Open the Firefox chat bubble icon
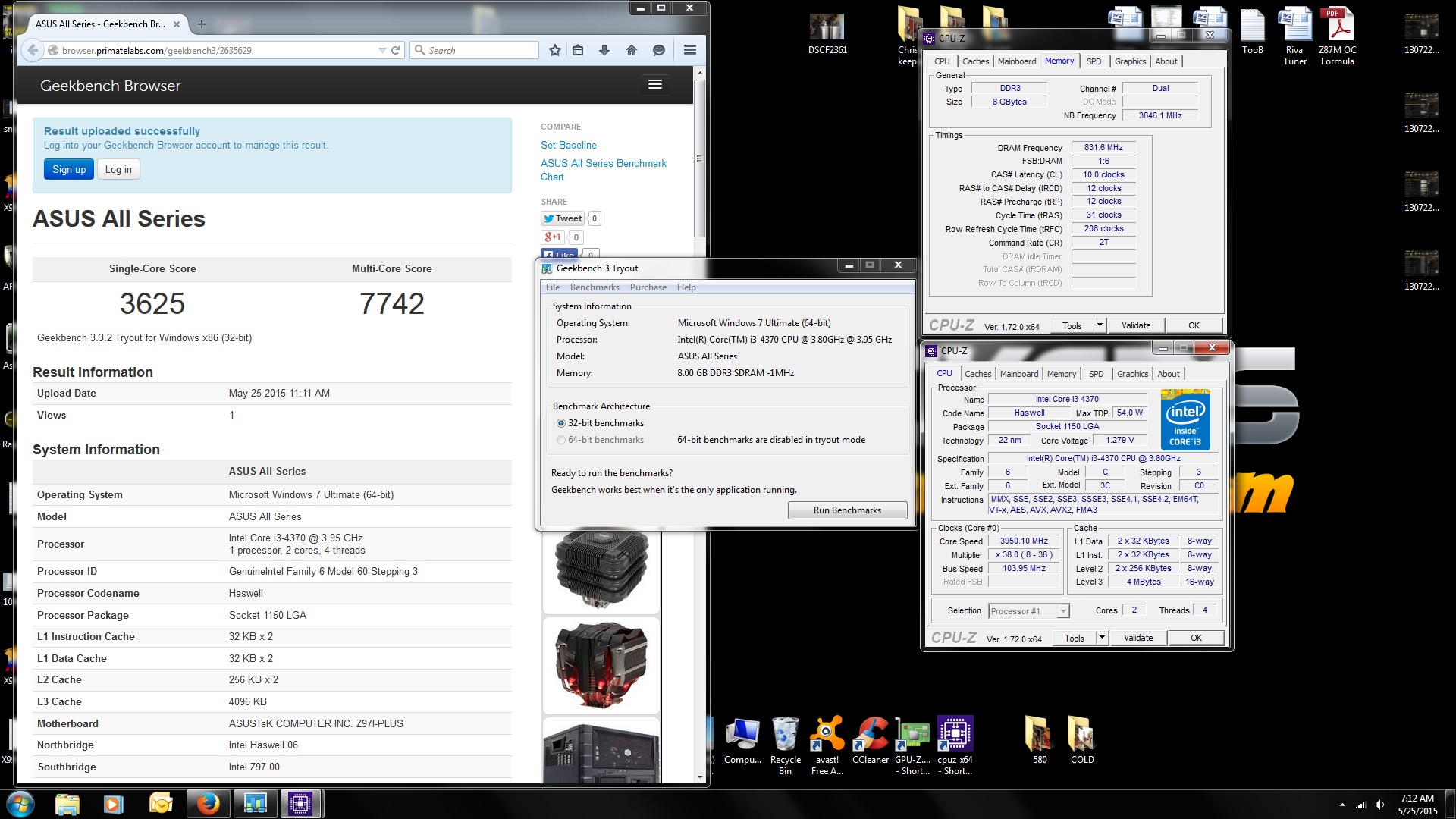Image resolution: width=1456 pixels, height=819 pixels. (659, 50)
